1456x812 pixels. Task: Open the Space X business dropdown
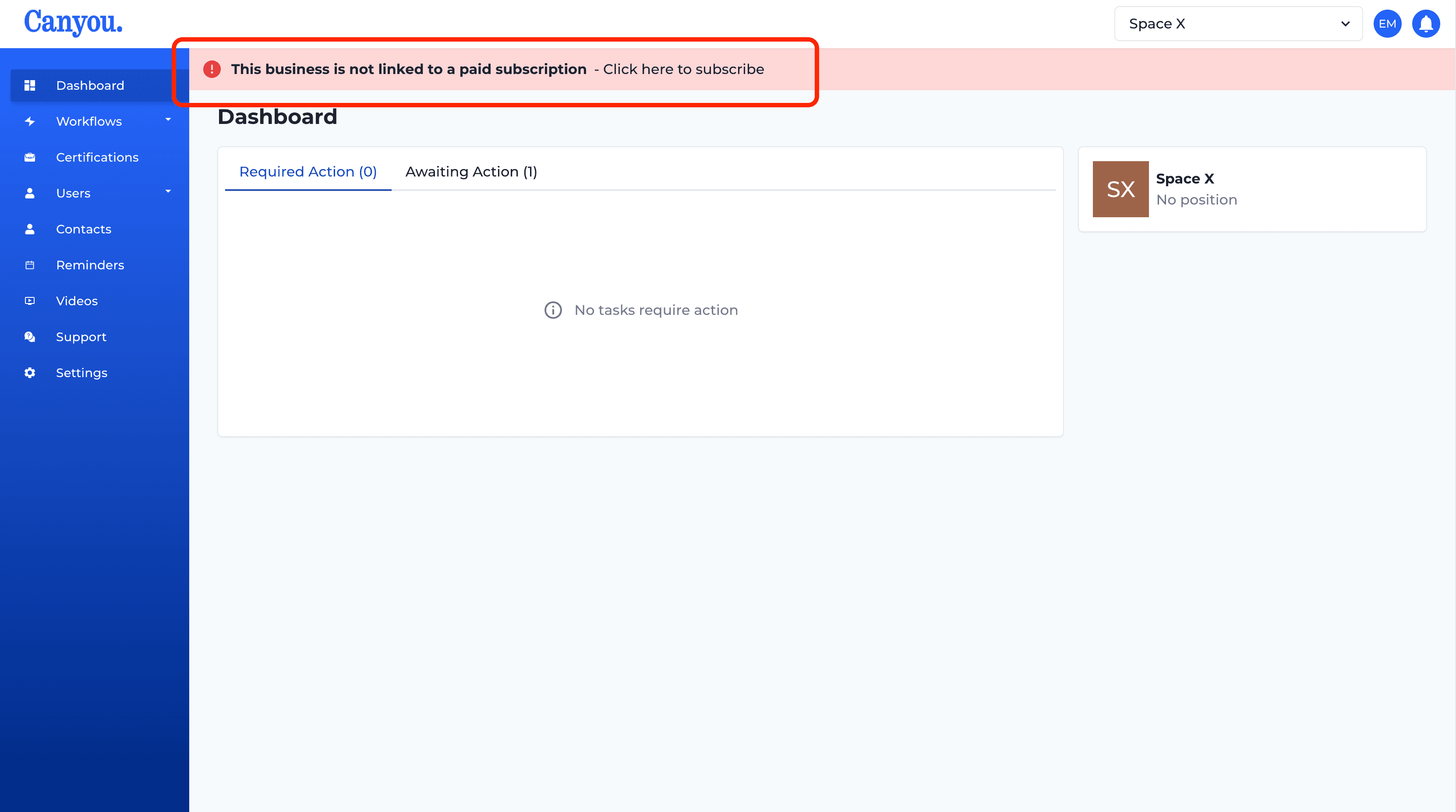click(1238, 24)
